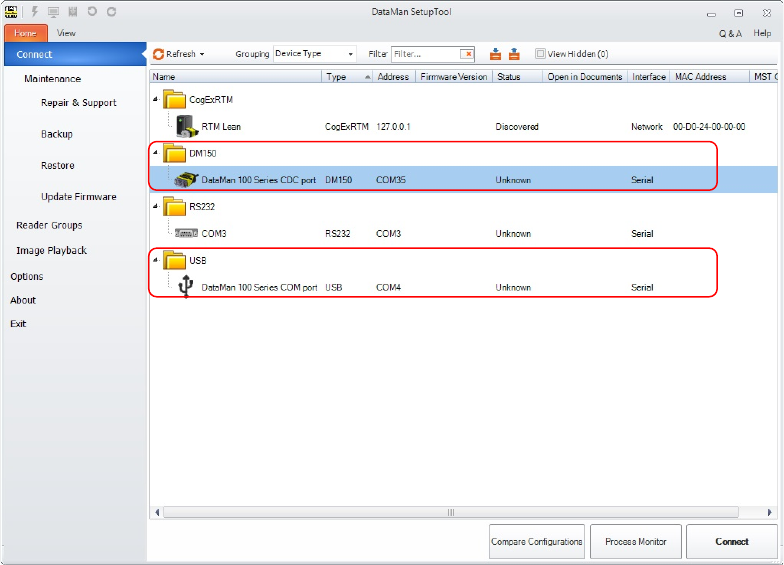The width and height of the screenshot is (784, 565).
Task: Sort by the Address column header
Action: [x=394, y=76]
